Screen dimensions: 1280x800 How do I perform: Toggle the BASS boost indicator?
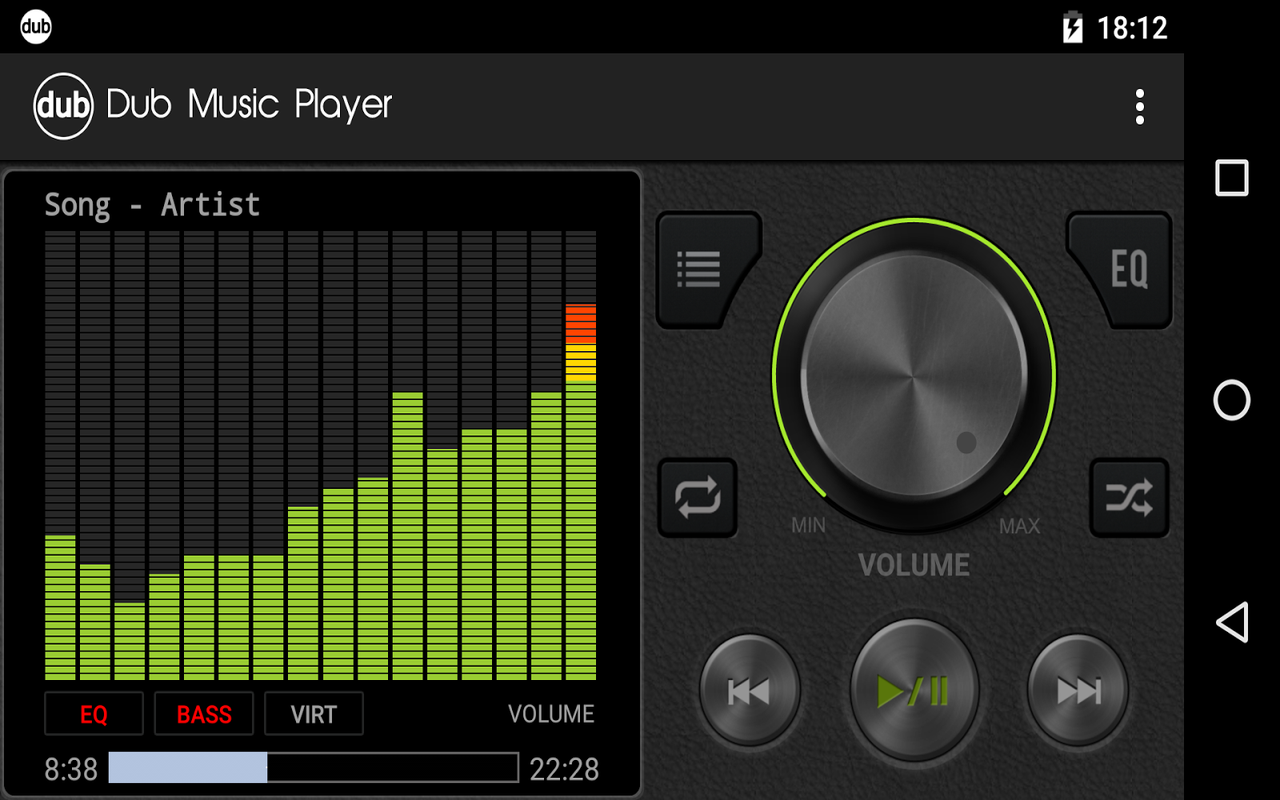[x=204, y=714]
